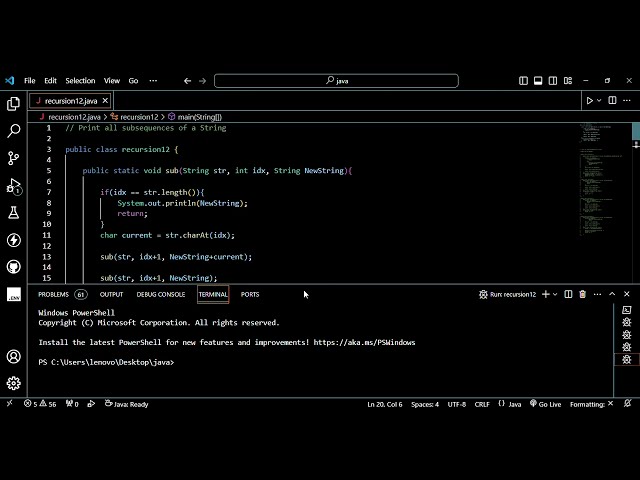Open the .csv extension icon in activity bar
640x480 pixels.
[13, 294]
